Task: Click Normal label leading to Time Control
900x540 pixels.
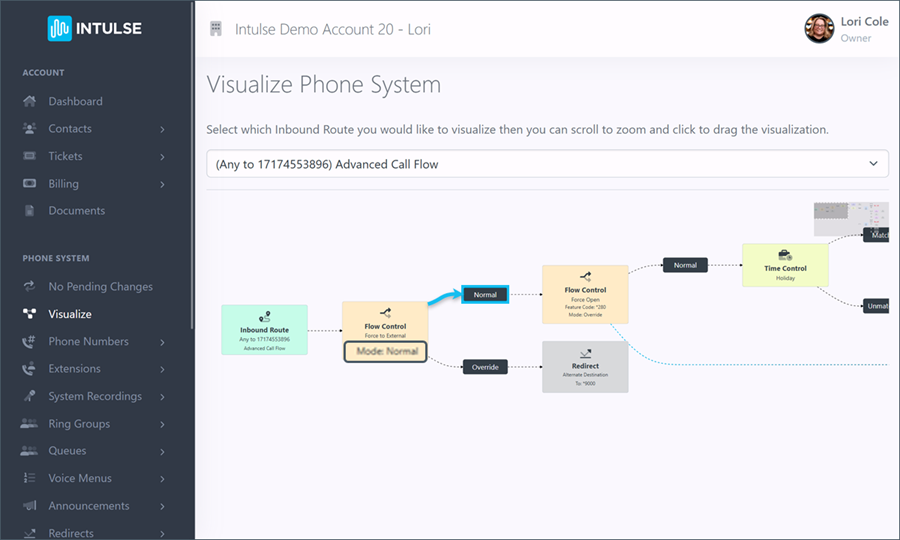Action: click(685, 265)
